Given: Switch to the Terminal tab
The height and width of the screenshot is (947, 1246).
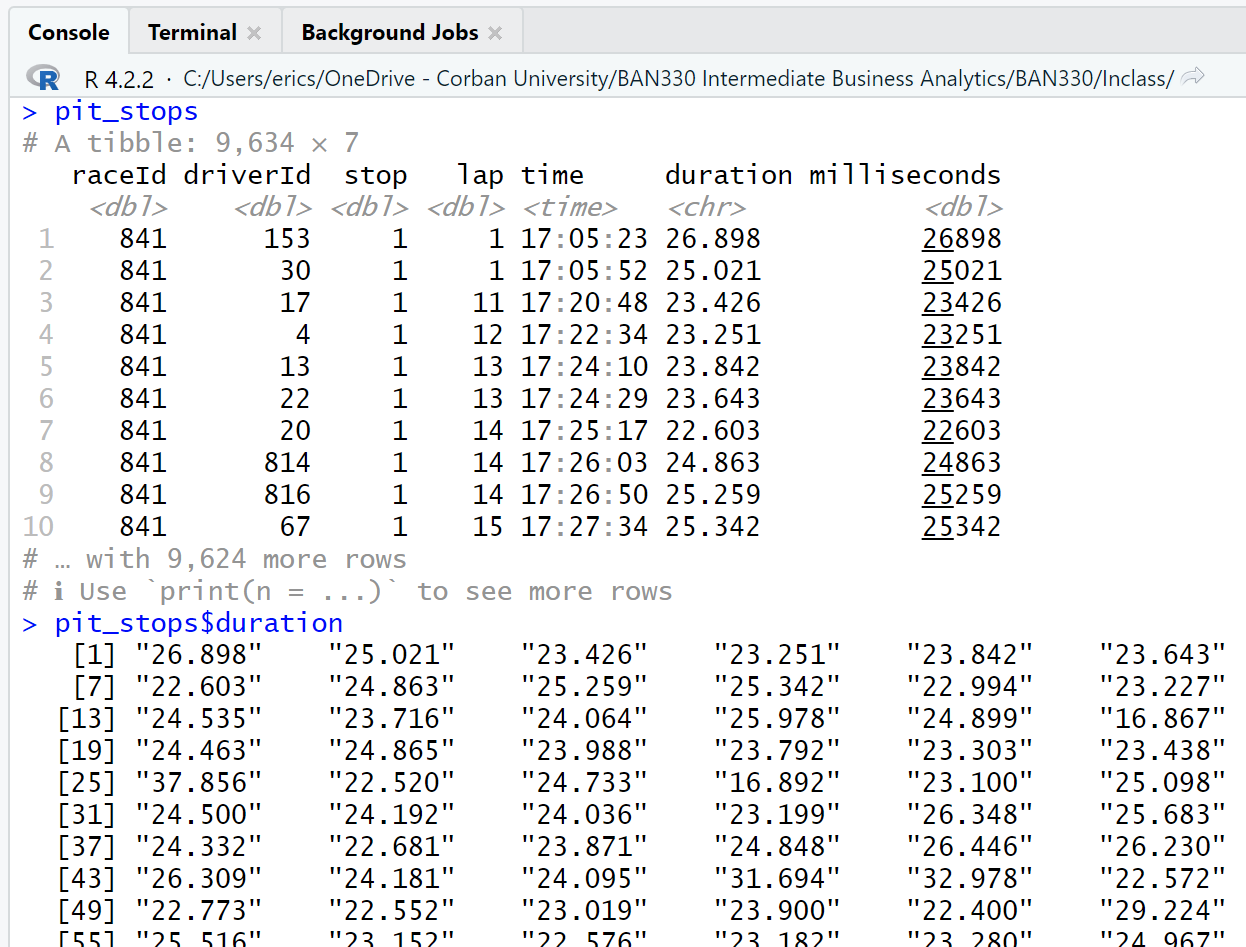Looking at the screenshot, I should point(191,32).
